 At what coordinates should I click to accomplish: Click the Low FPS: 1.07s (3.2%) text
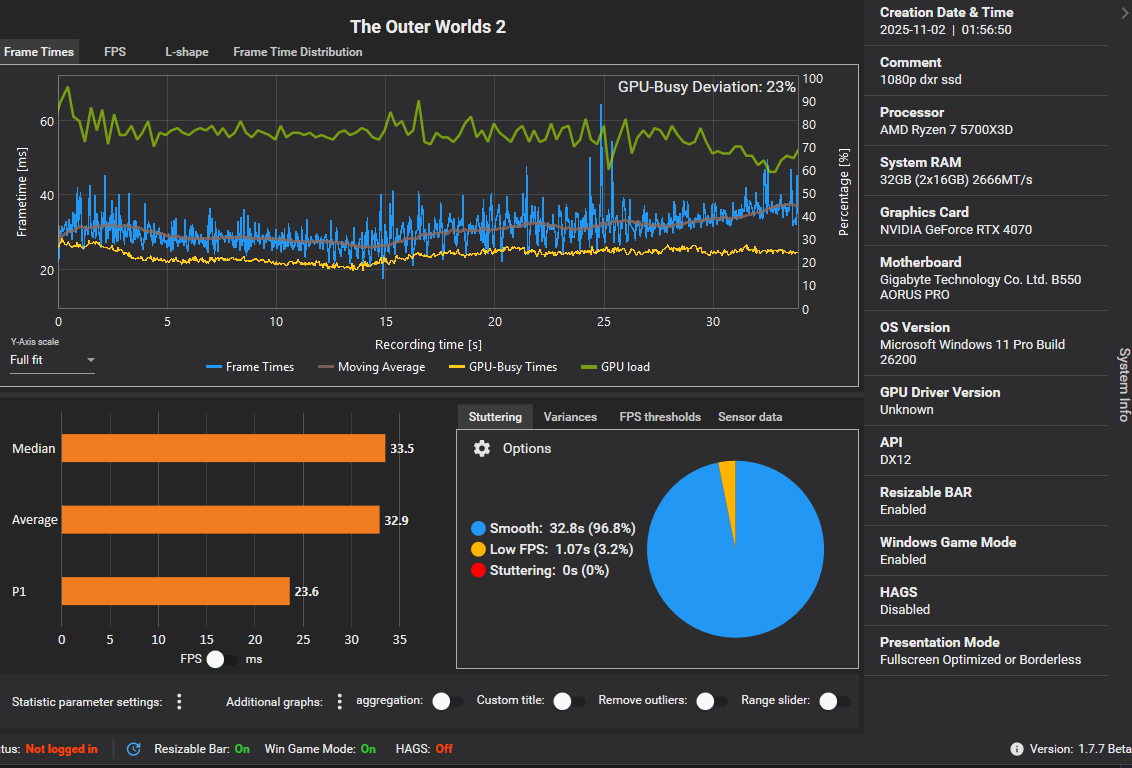coord(561,549)
